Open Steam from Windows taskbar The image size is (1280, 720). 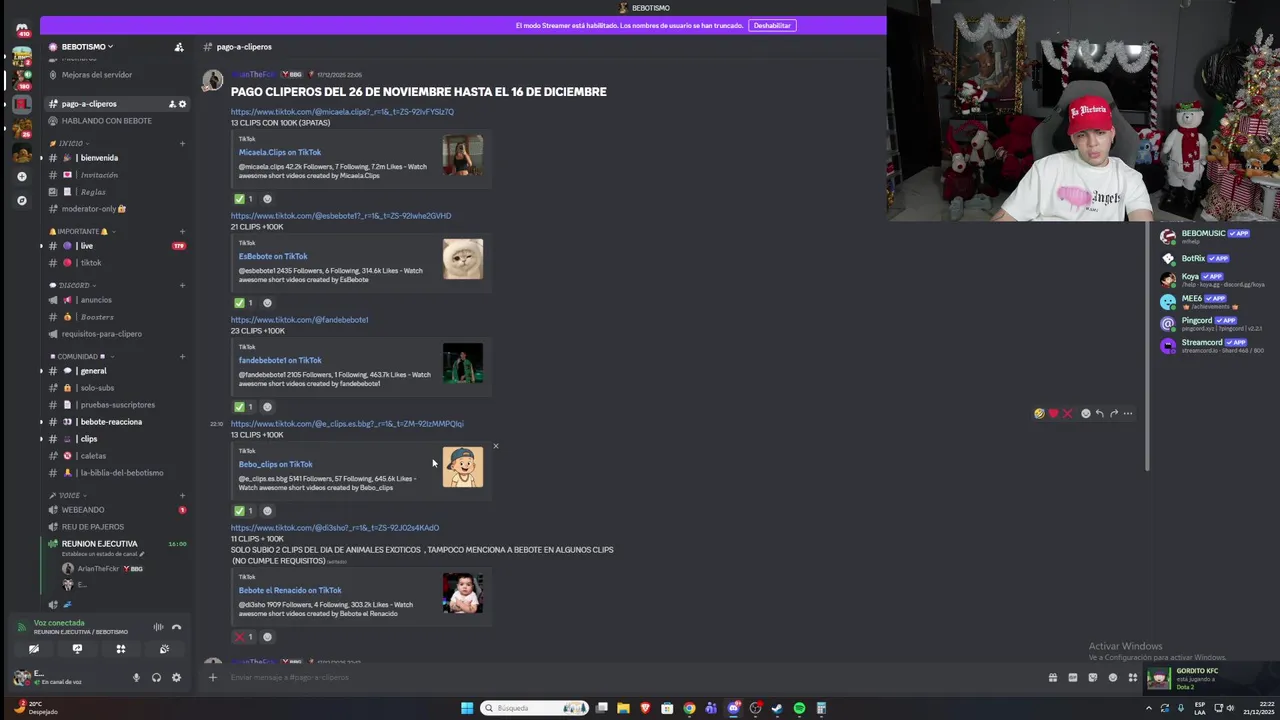point(777,708)
